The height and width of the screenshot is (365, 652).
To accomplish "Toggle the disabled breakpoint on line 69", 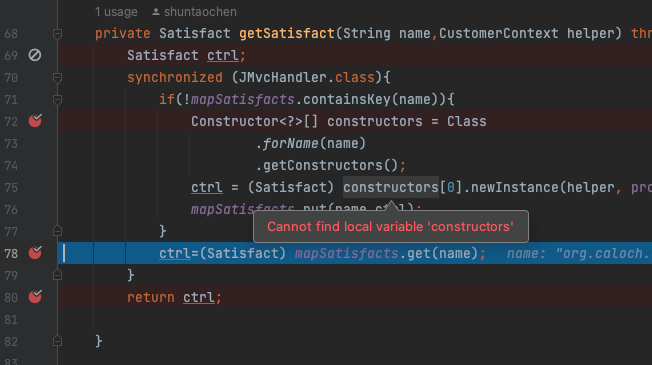I will 35,55.
